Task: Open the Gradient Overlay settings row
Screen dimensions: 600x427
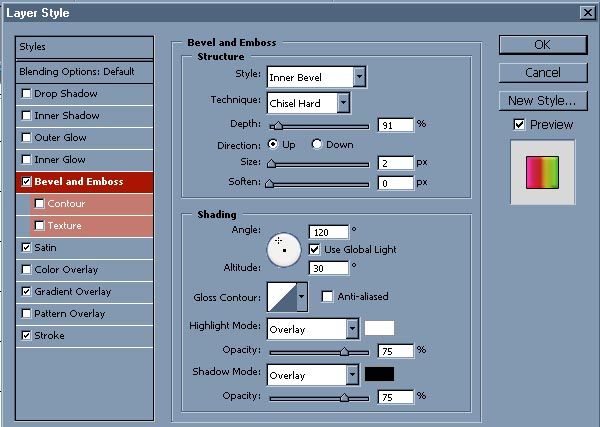Action: 85,292
